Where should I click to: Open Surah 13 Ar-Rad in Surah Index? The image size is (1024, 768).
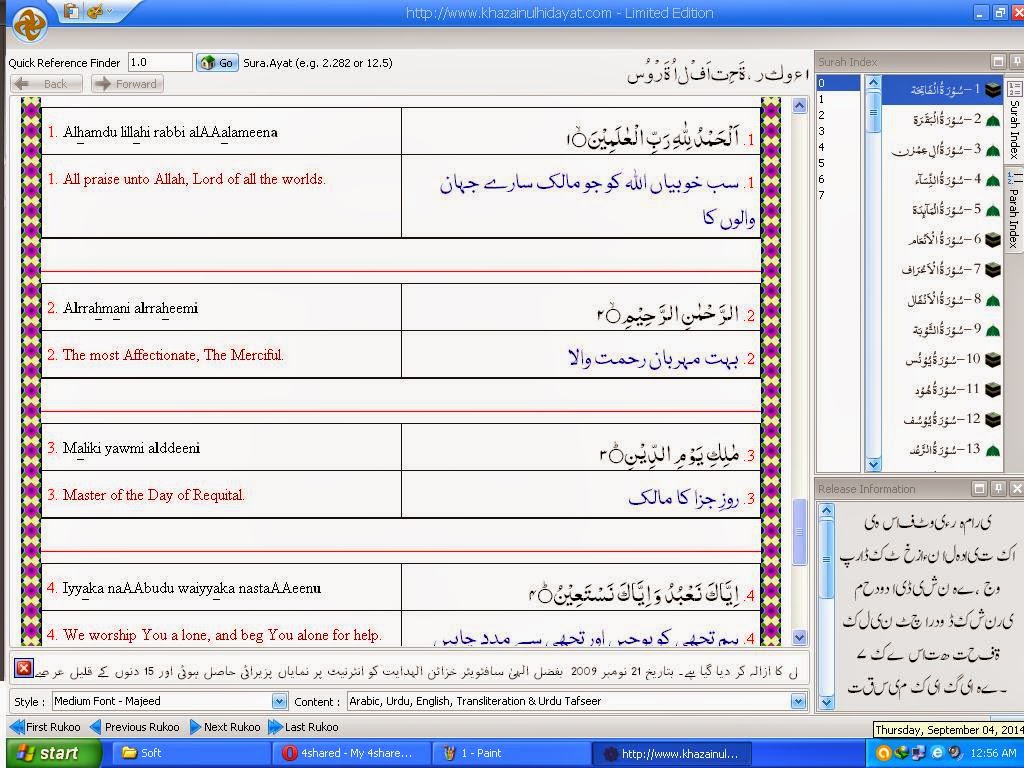pos(943,449)
